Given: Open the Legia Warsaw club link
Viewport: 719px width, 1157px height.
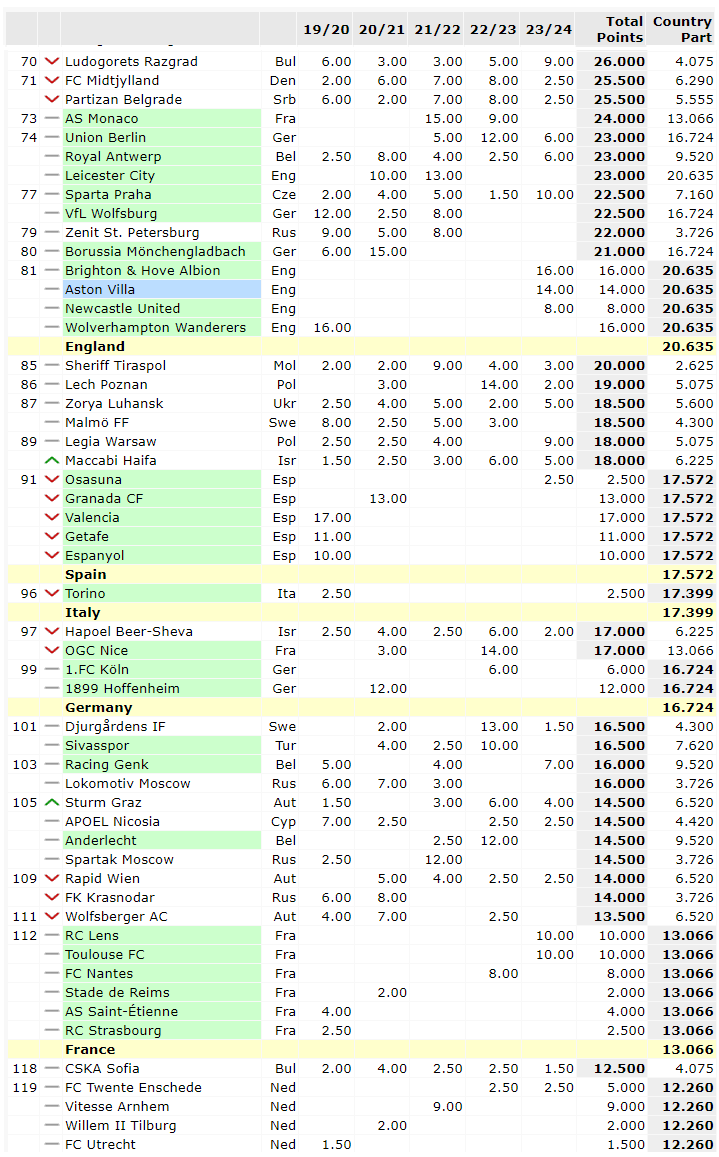Looking at the screenshot, I should pyautogui.click(x=111, y=441).
